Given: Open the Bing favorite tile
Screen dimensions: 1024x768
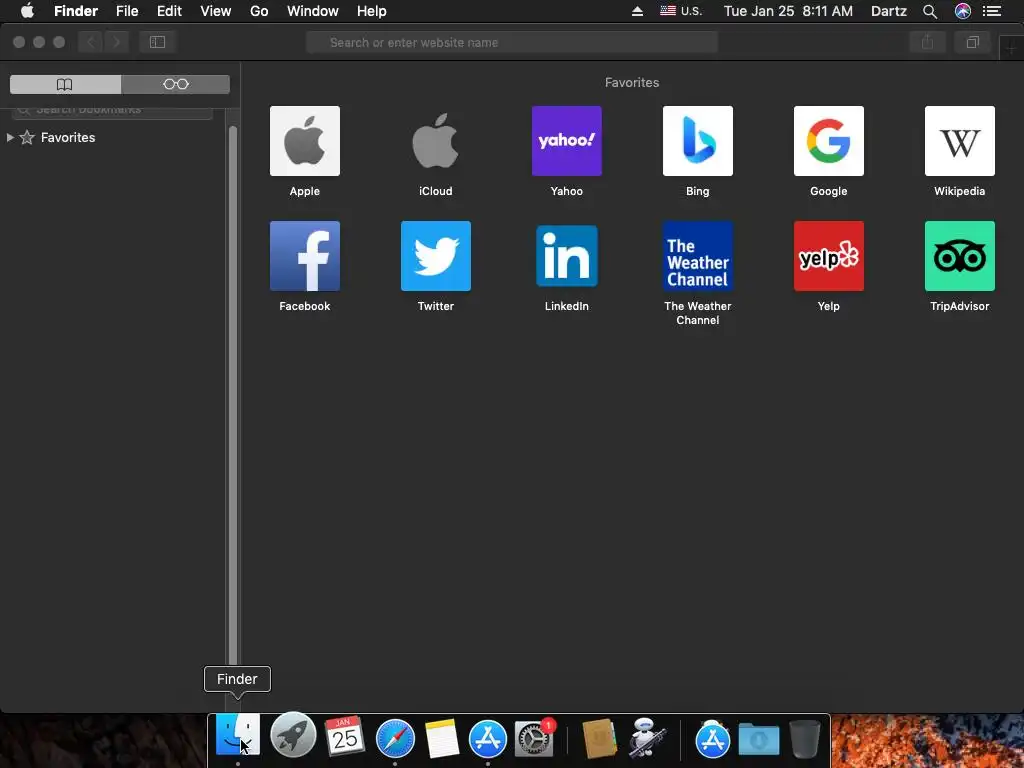Looking at the screenshot, I should point(697,141).
